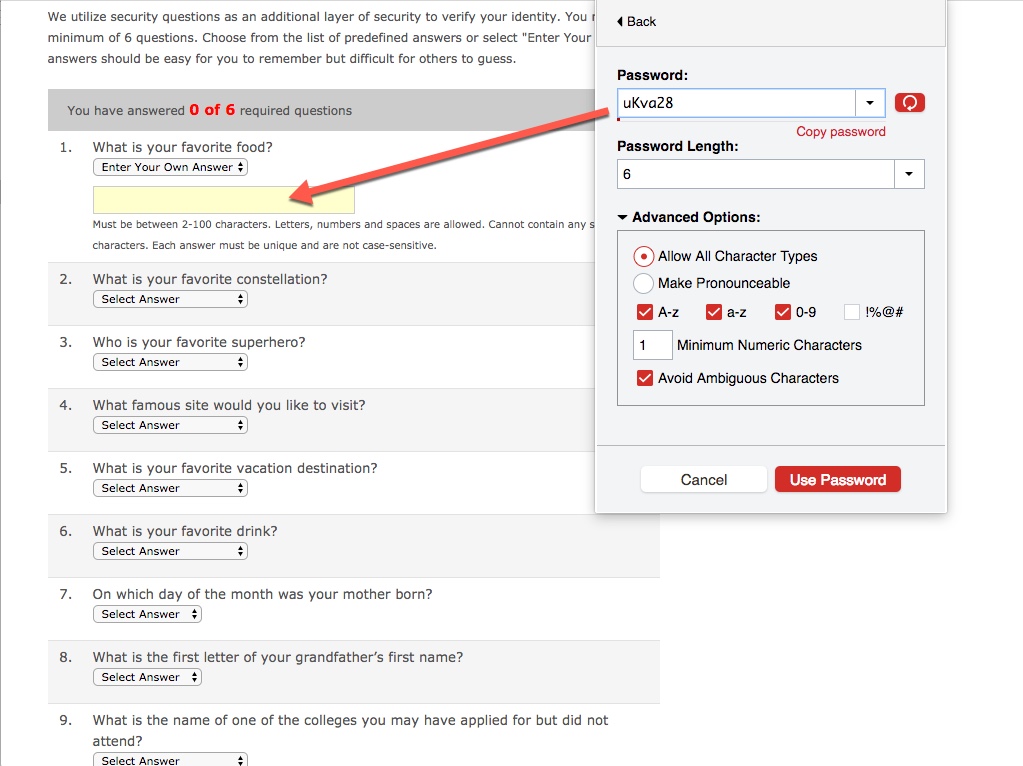Viewport: 1023px width, 766px height.
Task: Click the regenerate password icon
Action: point(908,102)
